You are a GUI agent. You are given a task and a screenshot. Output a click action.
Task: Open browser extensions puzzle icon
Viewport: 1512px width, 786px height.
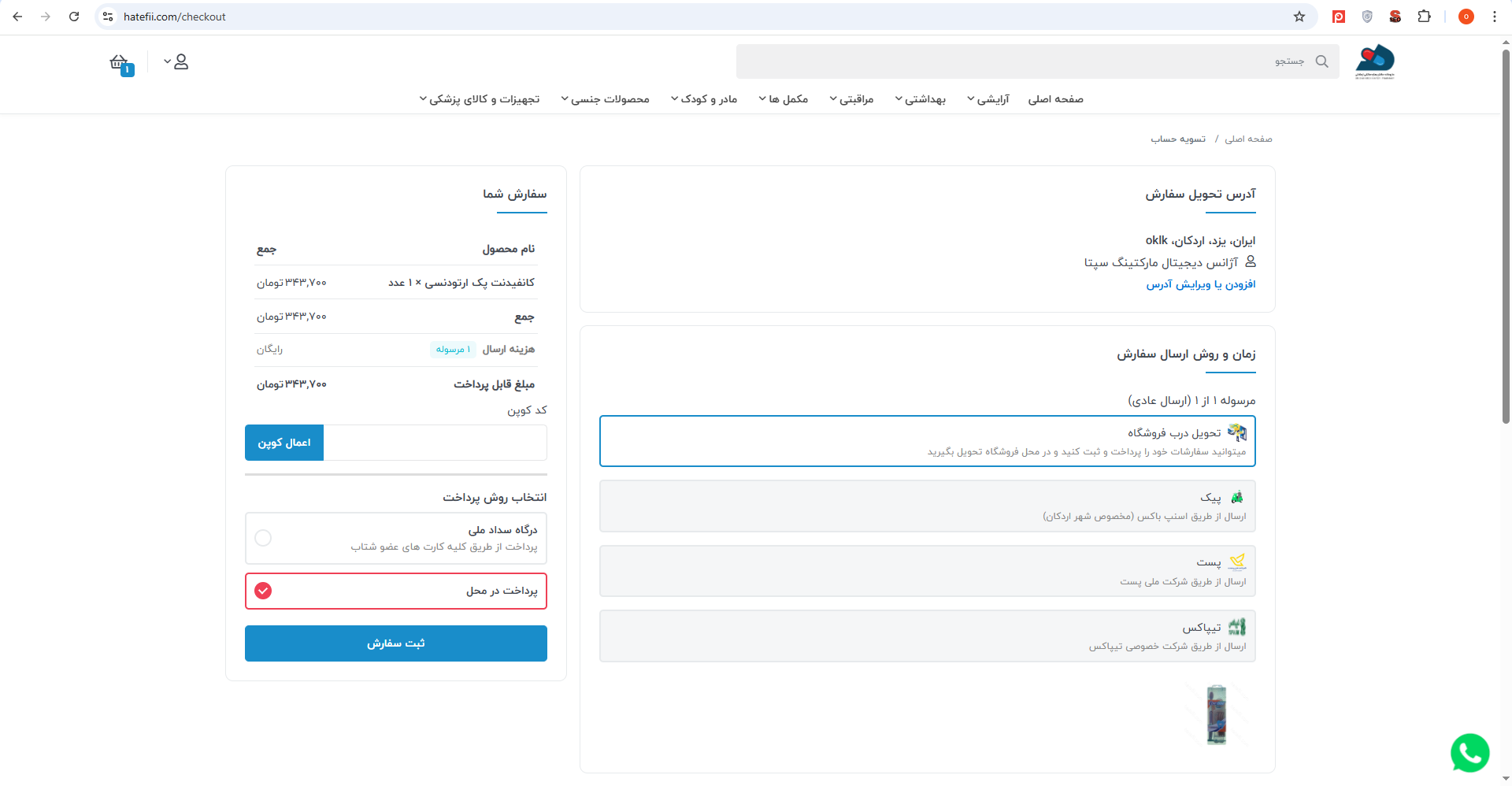tap(1424, 17)
